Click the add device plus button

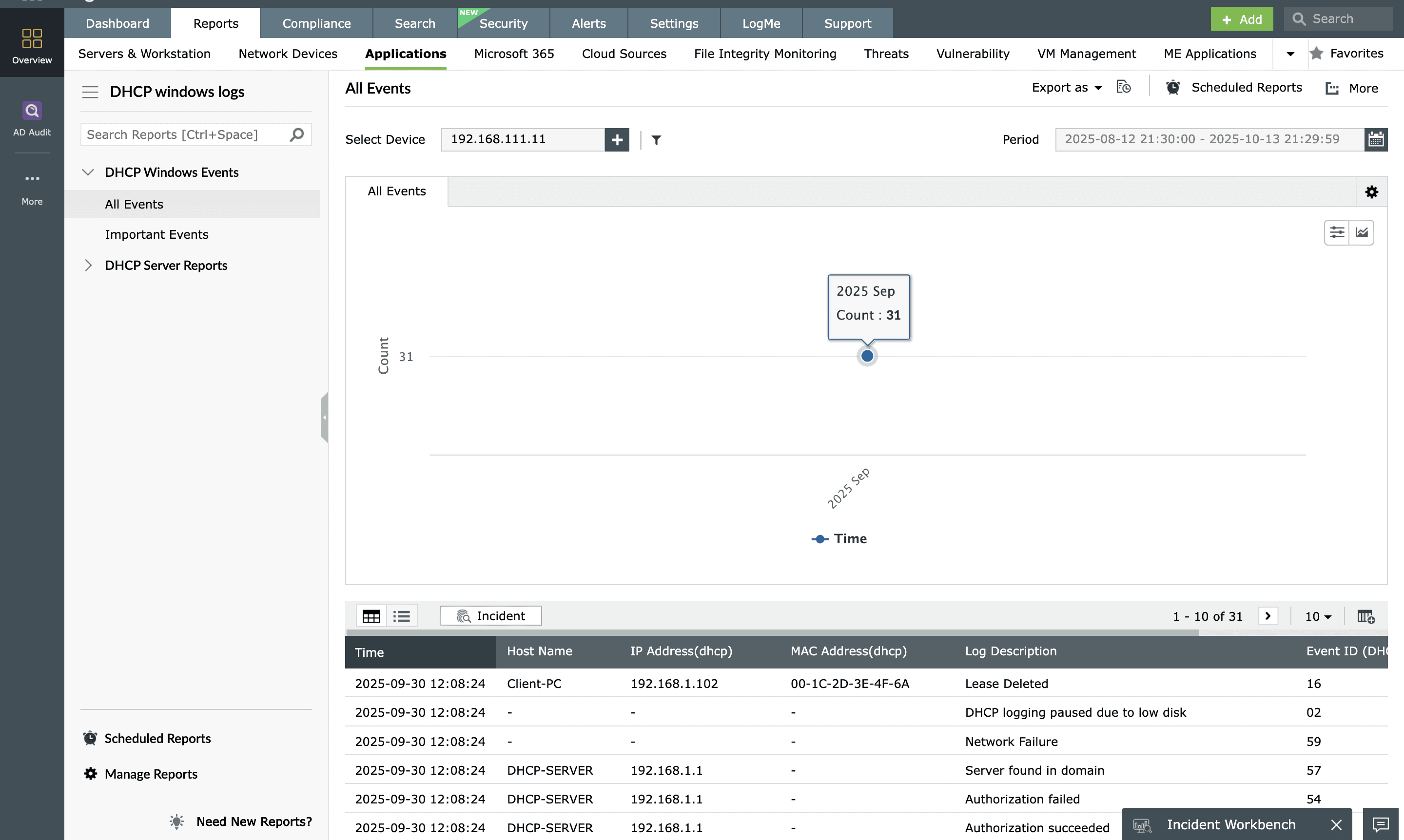617,139
